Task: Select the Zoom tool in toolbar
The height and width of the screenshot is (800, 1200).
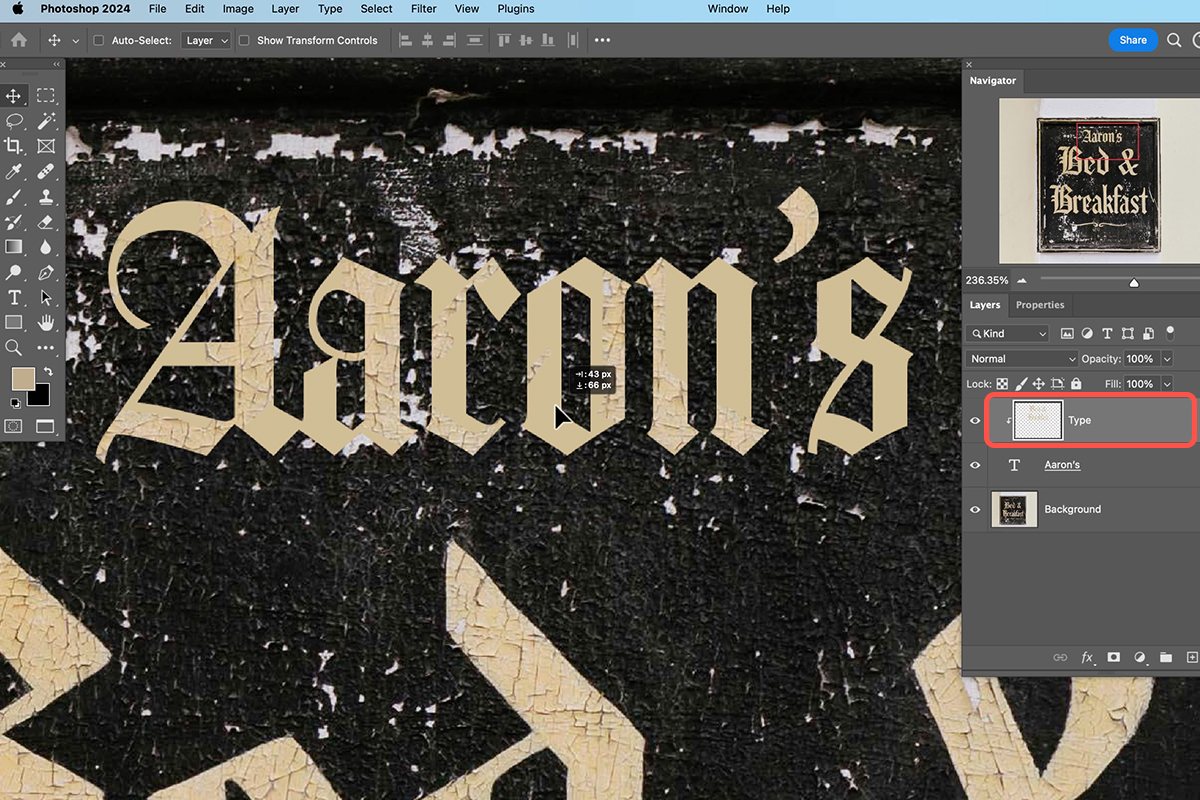Action: 14,348
